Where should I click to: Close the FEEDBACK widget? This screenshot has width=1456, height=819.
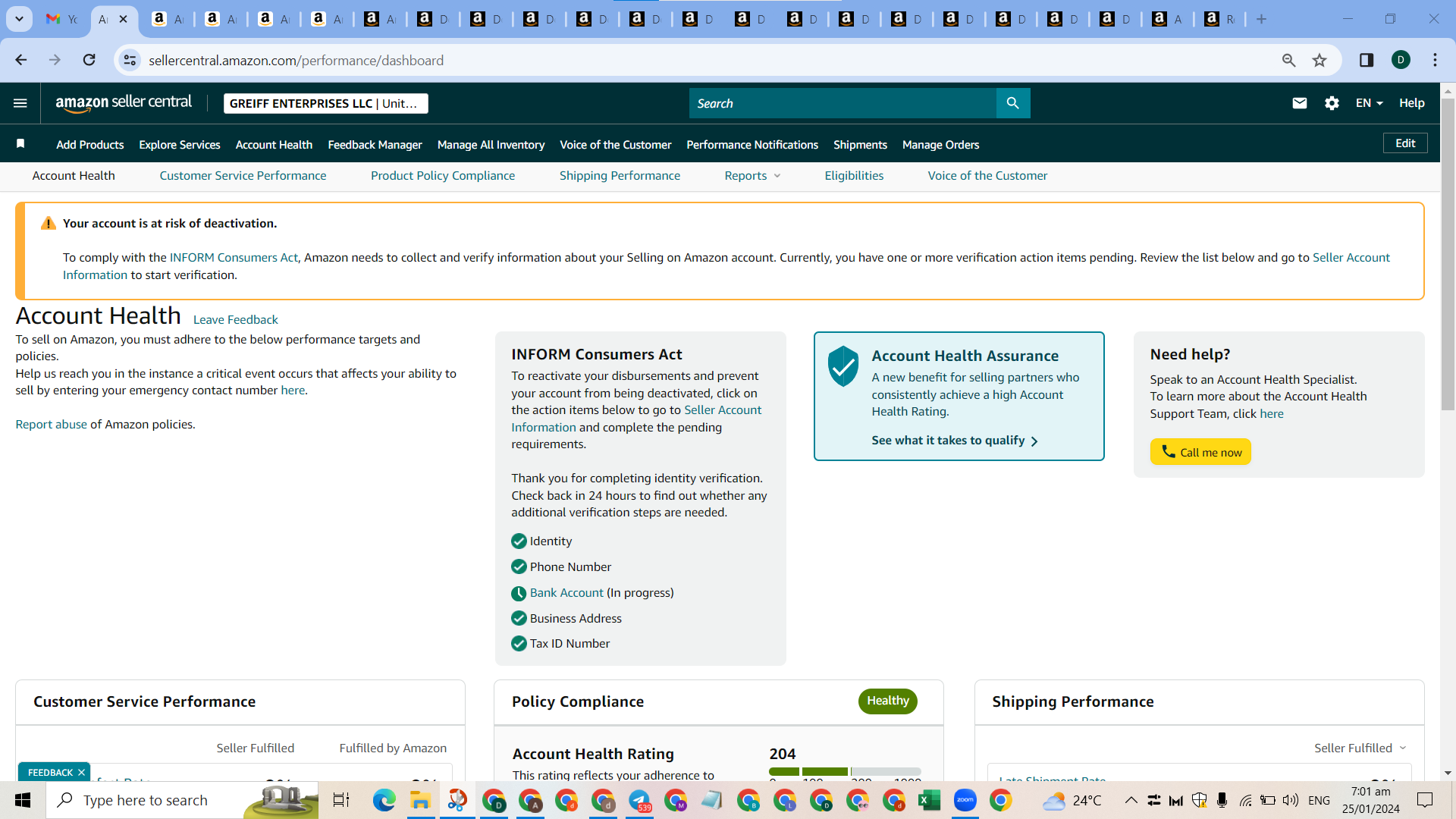click(x=81, y=773)
